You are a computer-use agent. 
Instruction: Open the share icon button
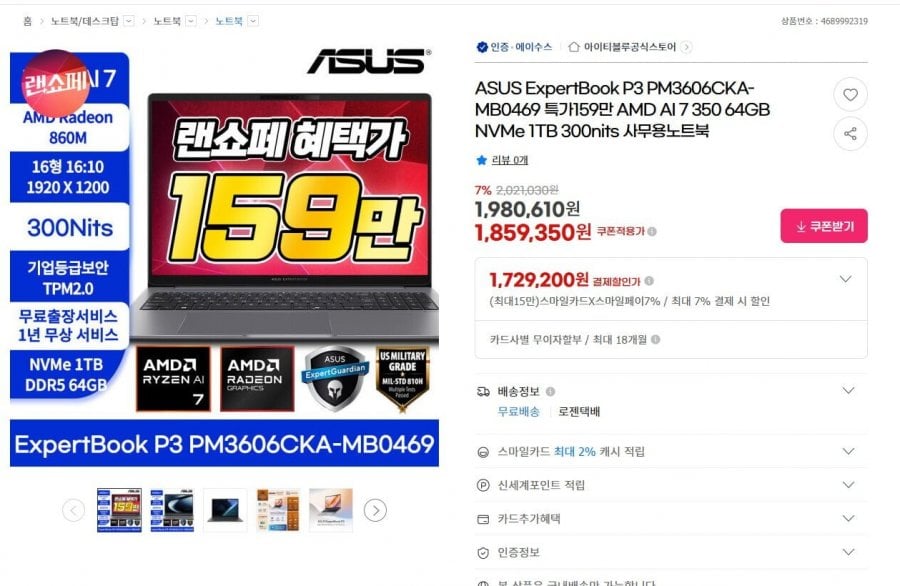click(850, 134)
